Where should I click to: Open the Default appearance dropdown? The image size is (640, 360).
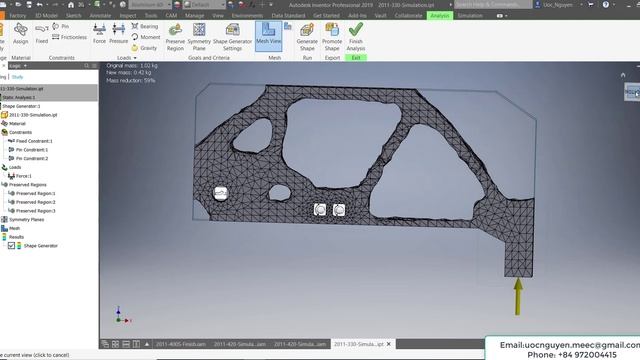pyautogui.click(x=204, y=5)
